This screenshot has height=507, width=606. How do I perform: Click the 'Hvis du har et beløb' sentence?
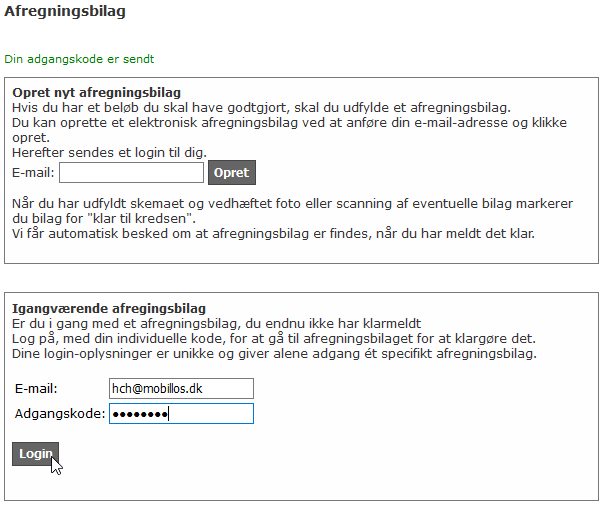click(261, 107)
